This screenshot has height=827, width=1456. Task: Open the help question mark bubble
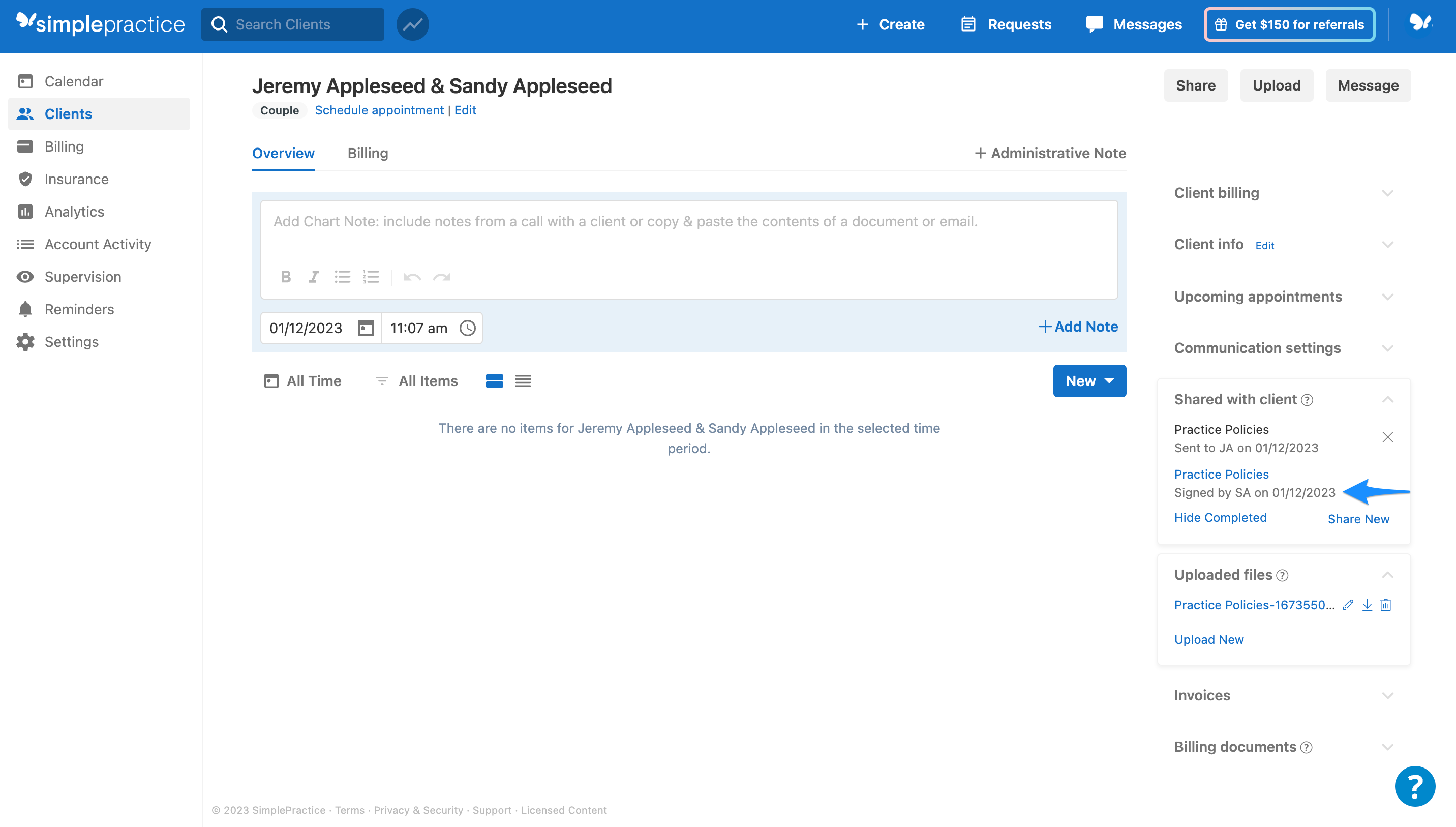(1414, 786)
